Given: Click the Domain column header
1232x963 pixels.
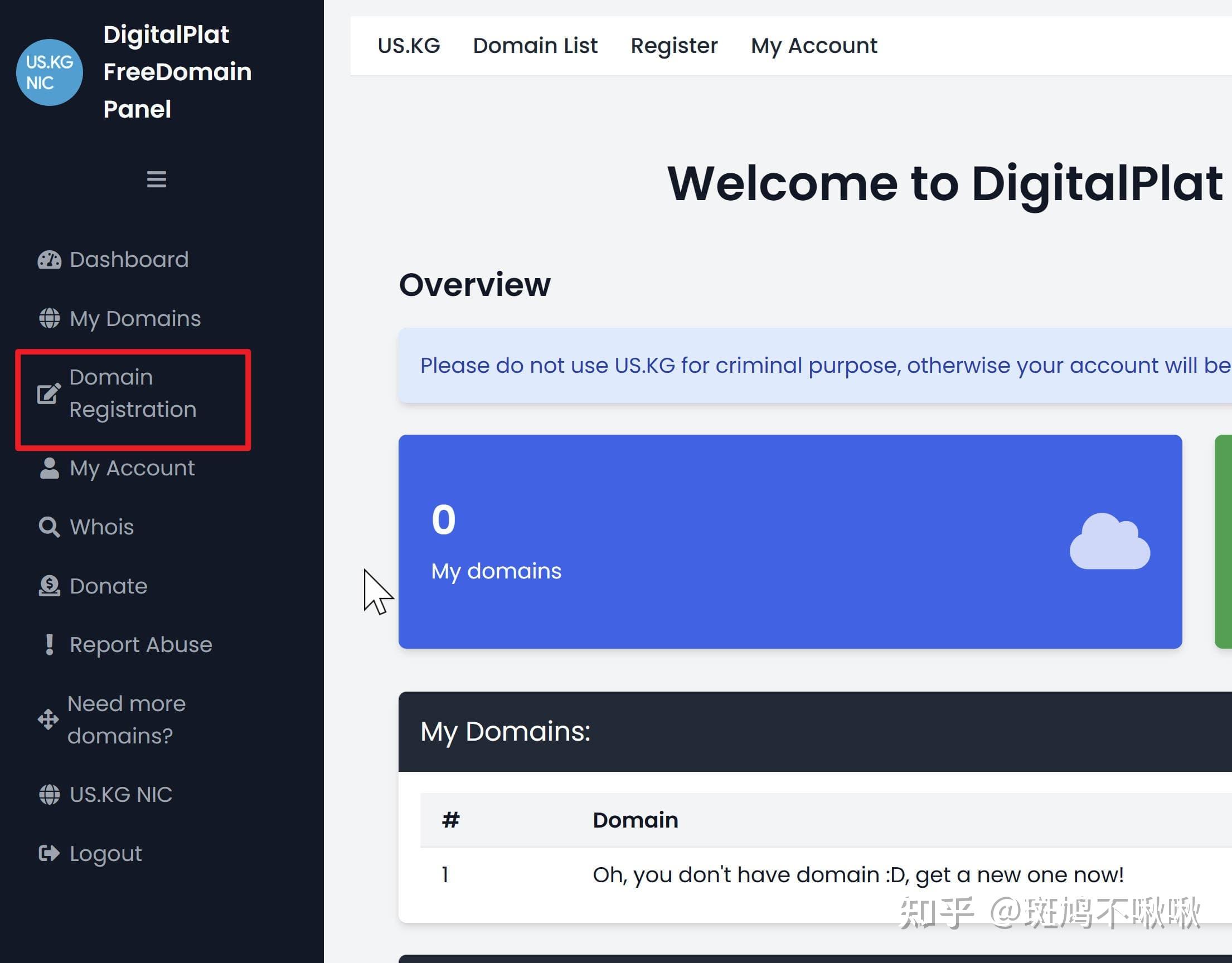Looking at the screenshot, I should click(635, 820).
